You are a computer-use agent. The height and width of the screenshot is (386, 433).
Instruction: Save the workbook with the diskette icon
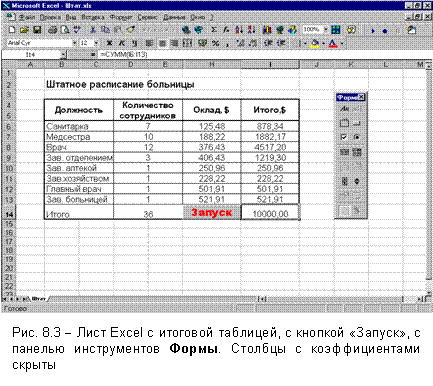[37, 30]
